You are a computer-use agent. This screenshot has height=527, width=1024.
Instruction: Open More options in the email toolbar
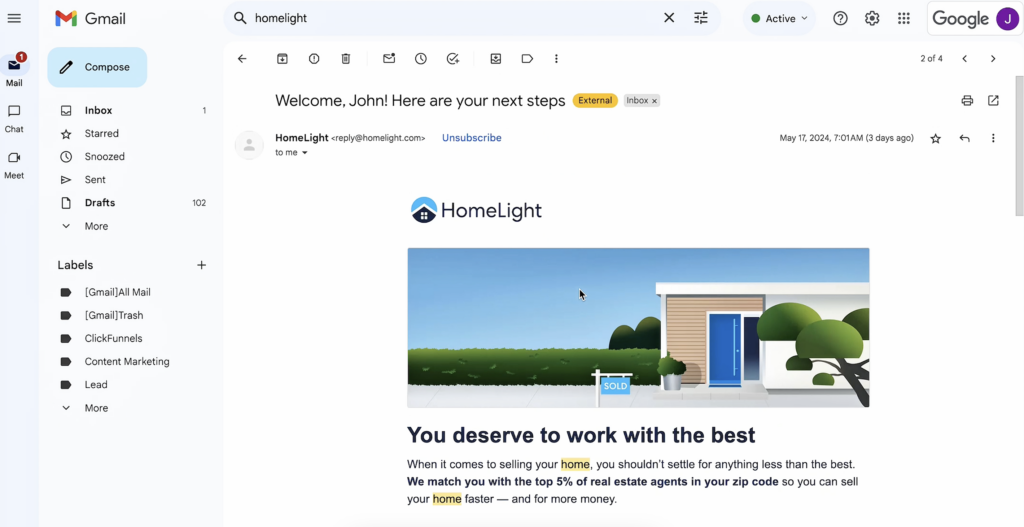tap(556, 59)
